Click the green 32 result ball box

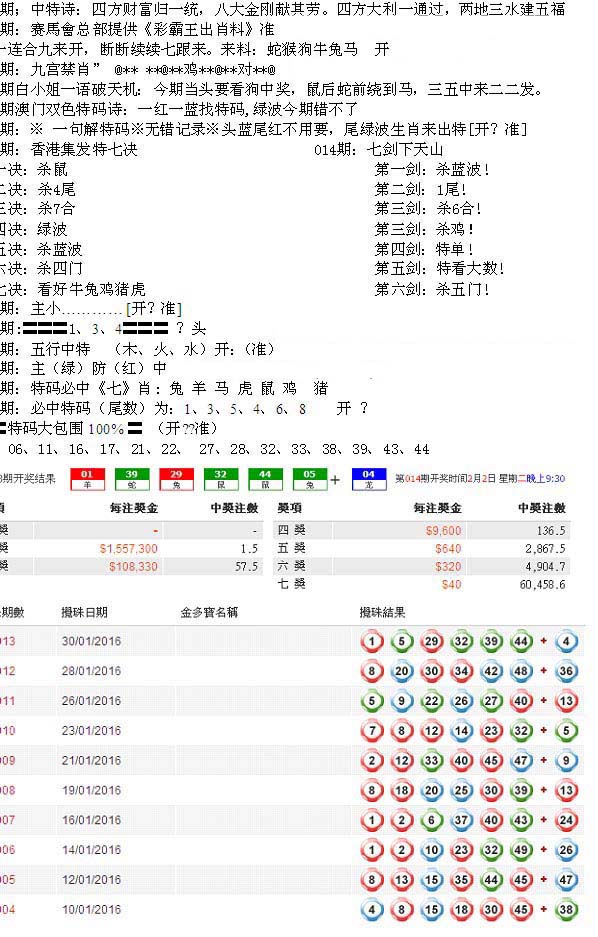click(220, 479)
